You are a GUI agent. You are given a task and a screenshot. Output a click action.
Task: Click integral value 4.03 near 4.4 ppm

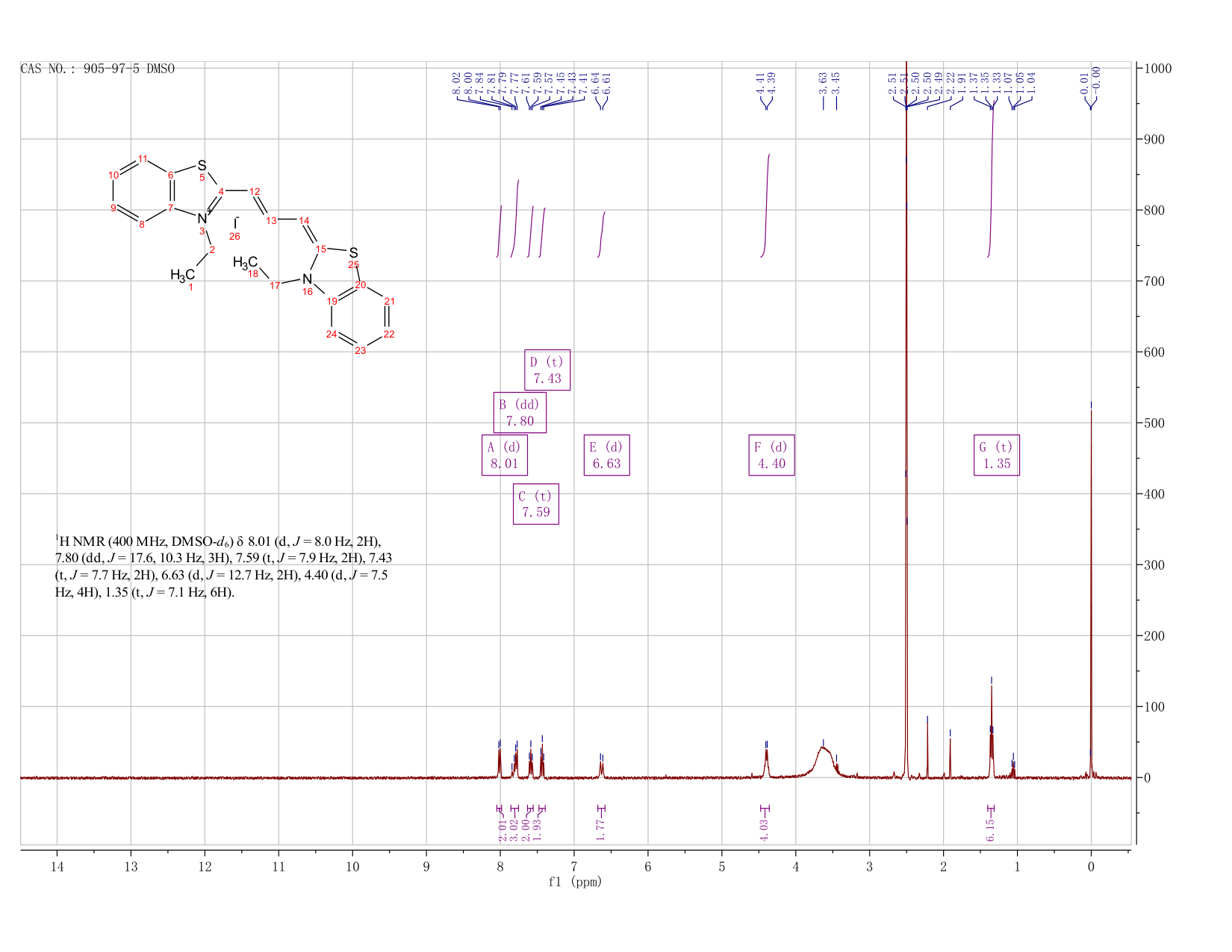tap(764, 830)
